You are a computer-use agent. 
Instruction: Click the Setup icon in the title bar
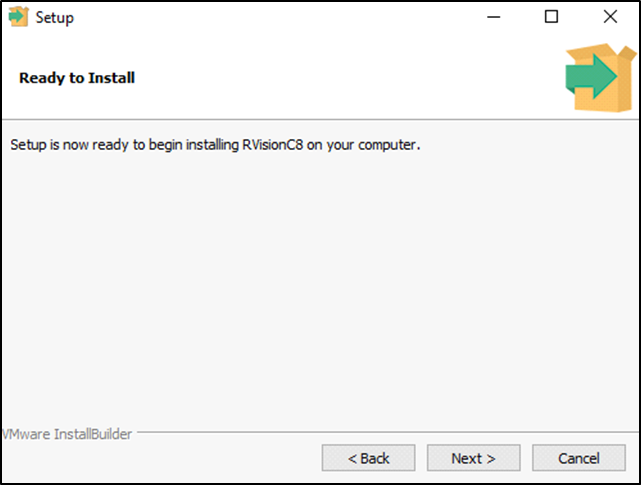(x=18, y=17)
